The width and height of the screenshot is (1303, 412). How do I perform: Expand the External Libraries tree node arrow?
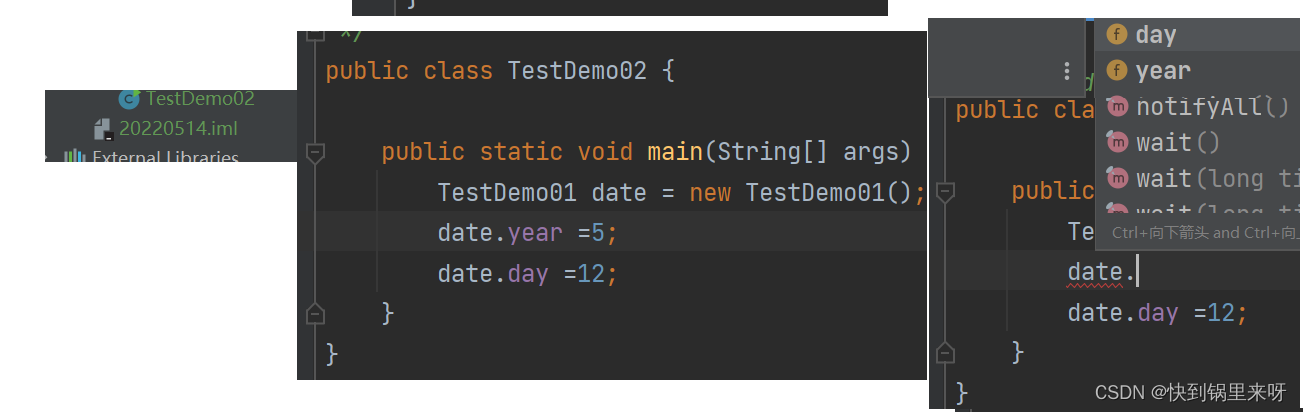click(x=48, y=157)
